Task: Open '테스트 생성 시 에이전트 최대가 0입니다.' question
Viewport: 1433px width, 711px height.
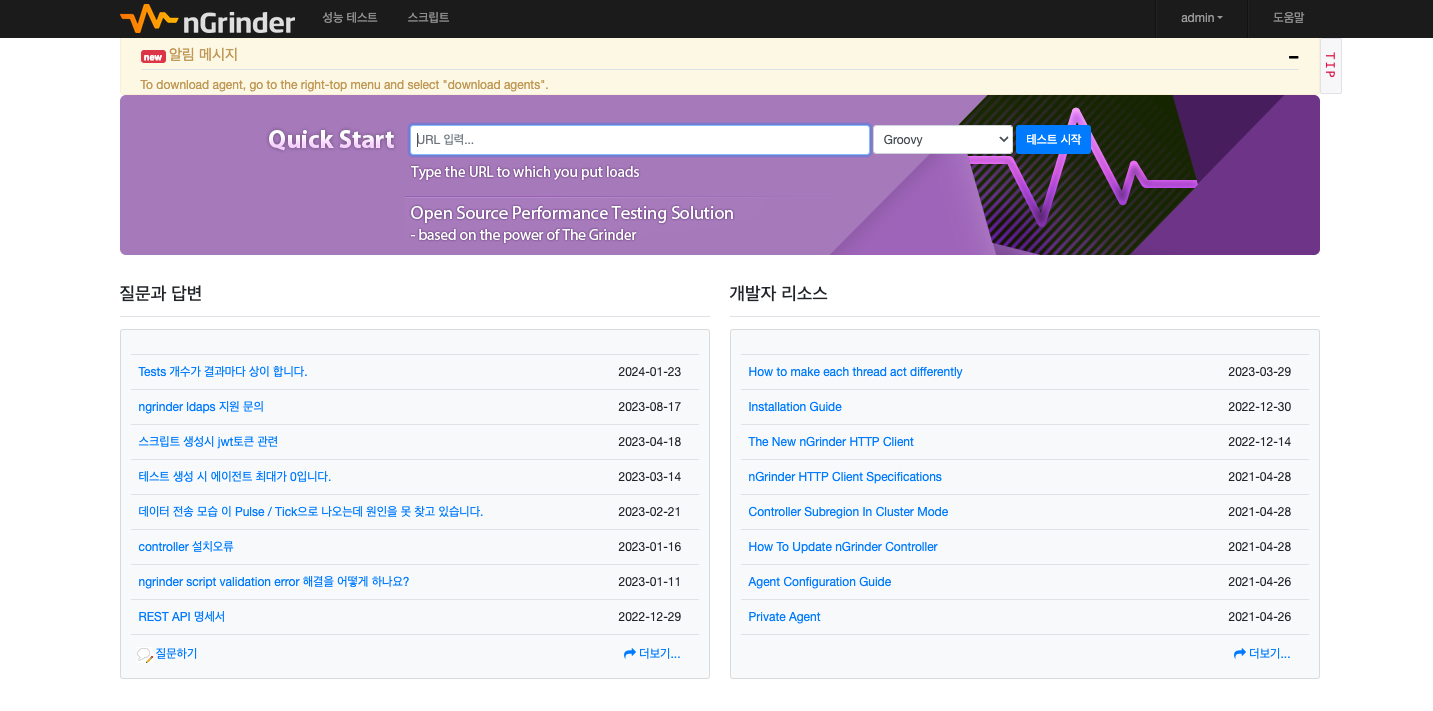Action: click(235, 477)
